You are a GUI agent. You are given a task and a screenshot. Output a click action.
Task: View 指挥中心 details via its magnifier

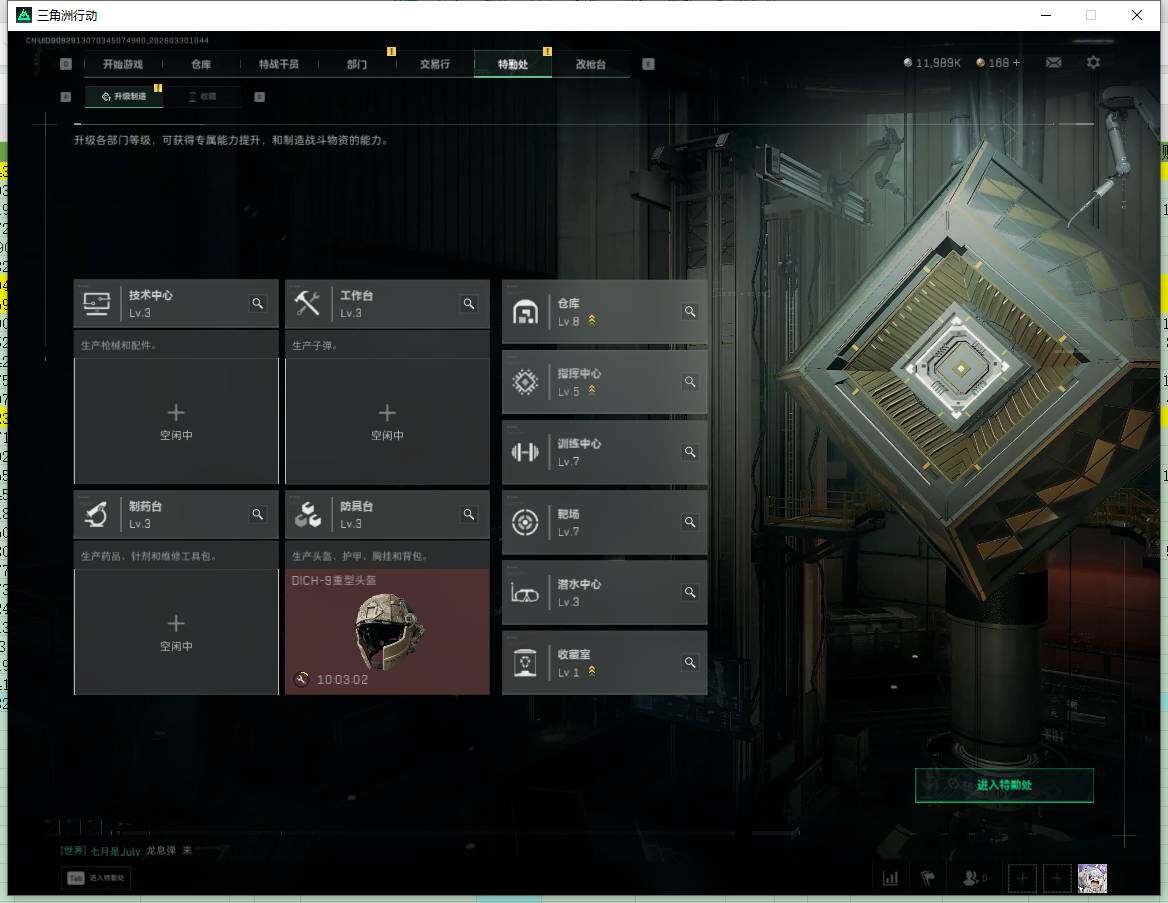point(691,381)
